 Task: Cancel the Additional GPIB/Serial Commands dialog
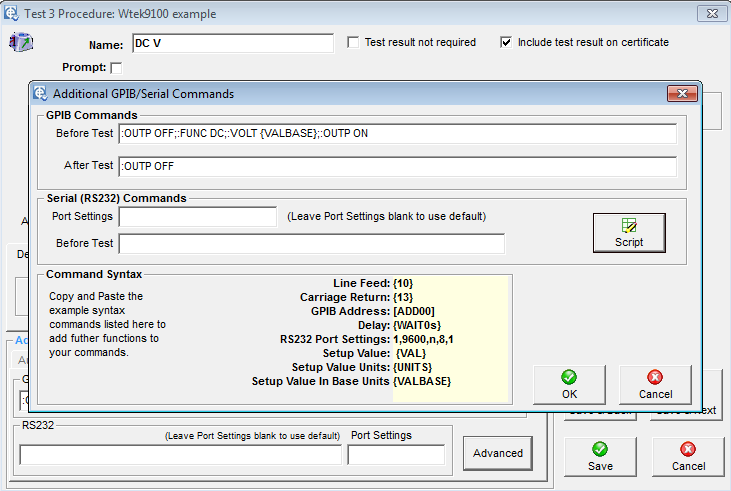click(x=655, y=384)
